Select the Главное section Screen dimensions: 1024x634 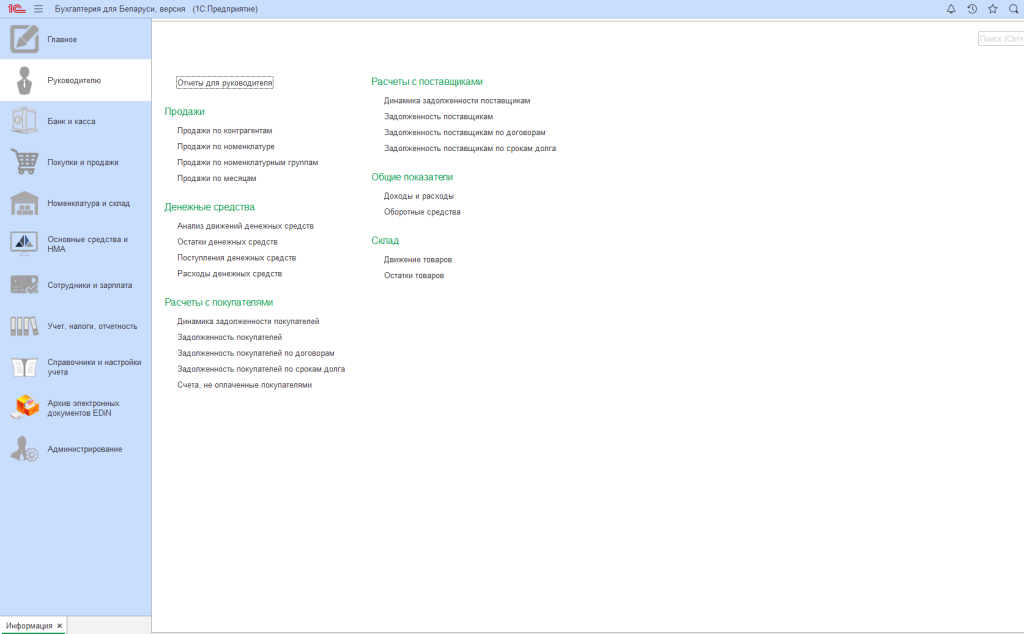click(x=62, y=39)
